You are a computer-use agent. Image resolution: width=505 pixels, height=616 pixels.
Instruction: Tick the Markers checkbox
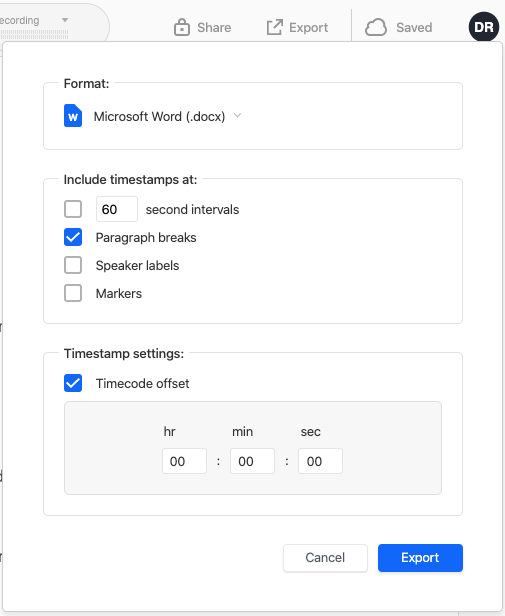73,293
